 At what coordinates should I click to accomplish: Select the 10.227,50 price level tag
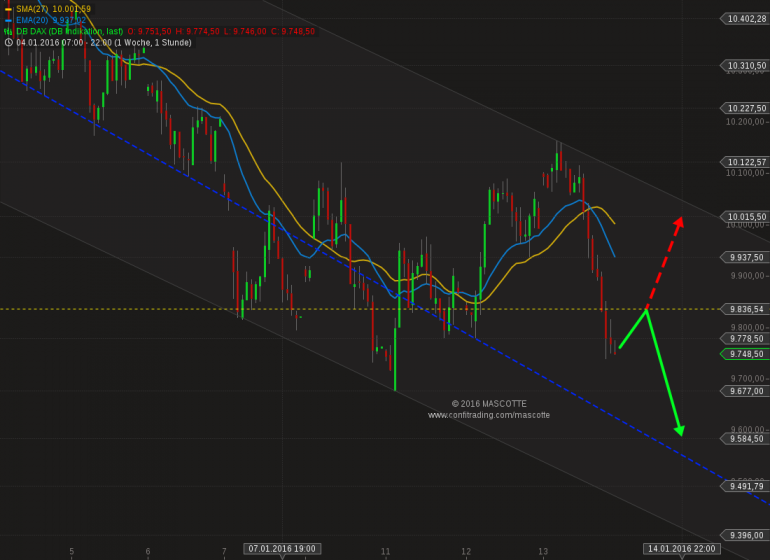pos(744,108)
